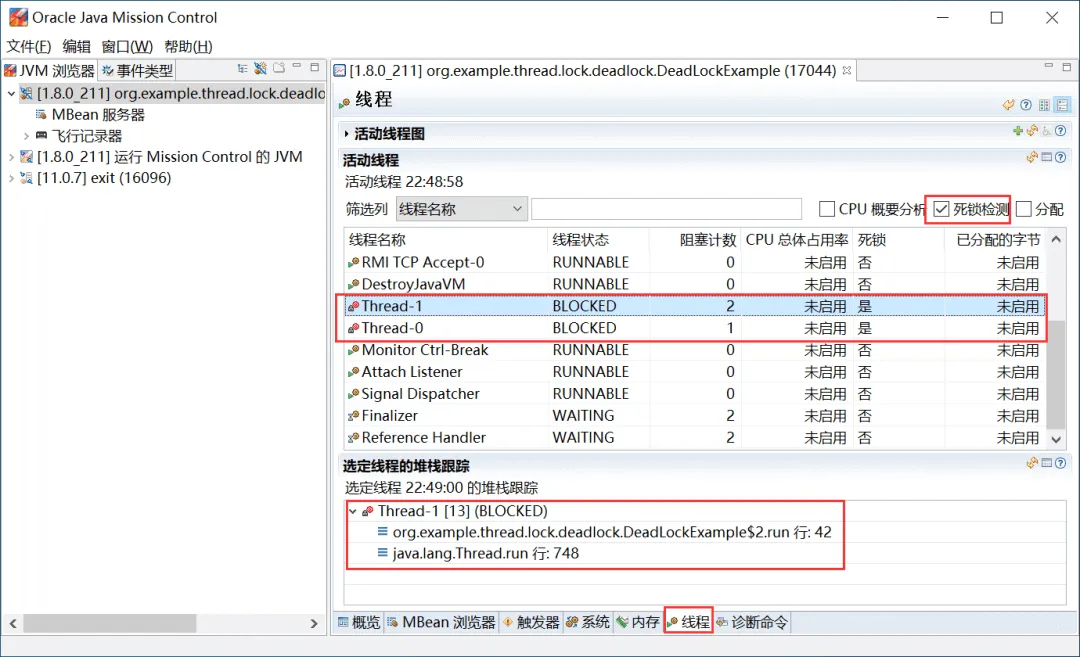The width and height of the screenshot is (1080, 657).
Task: Open the 筛选列 线程名称 dropdown
Action: [x=461, y=209]
